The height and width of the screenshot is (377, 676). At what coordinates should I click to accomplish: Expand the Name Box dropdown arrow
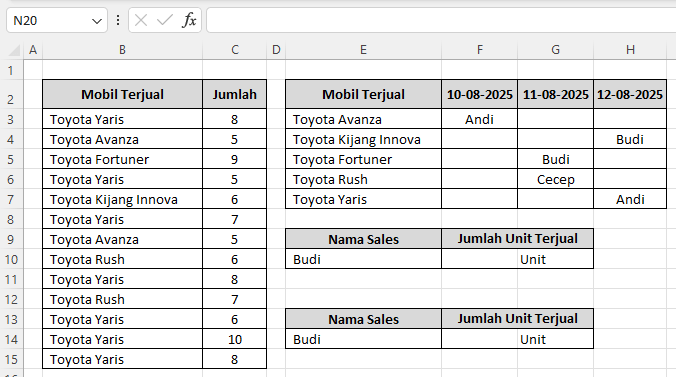coord(97,21)
